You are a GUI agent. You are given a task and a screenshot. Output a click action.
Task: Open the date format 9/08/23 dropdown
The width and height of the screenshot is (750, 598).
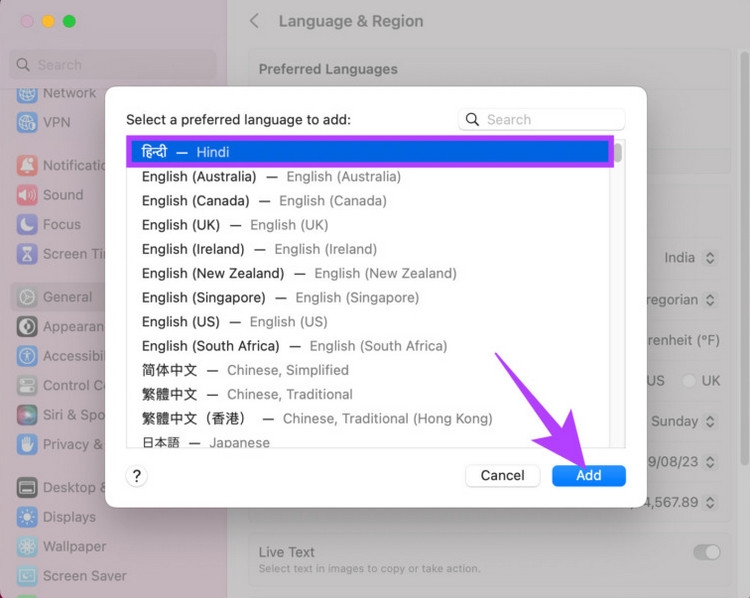pyautogui.click(x=683, y=462)
